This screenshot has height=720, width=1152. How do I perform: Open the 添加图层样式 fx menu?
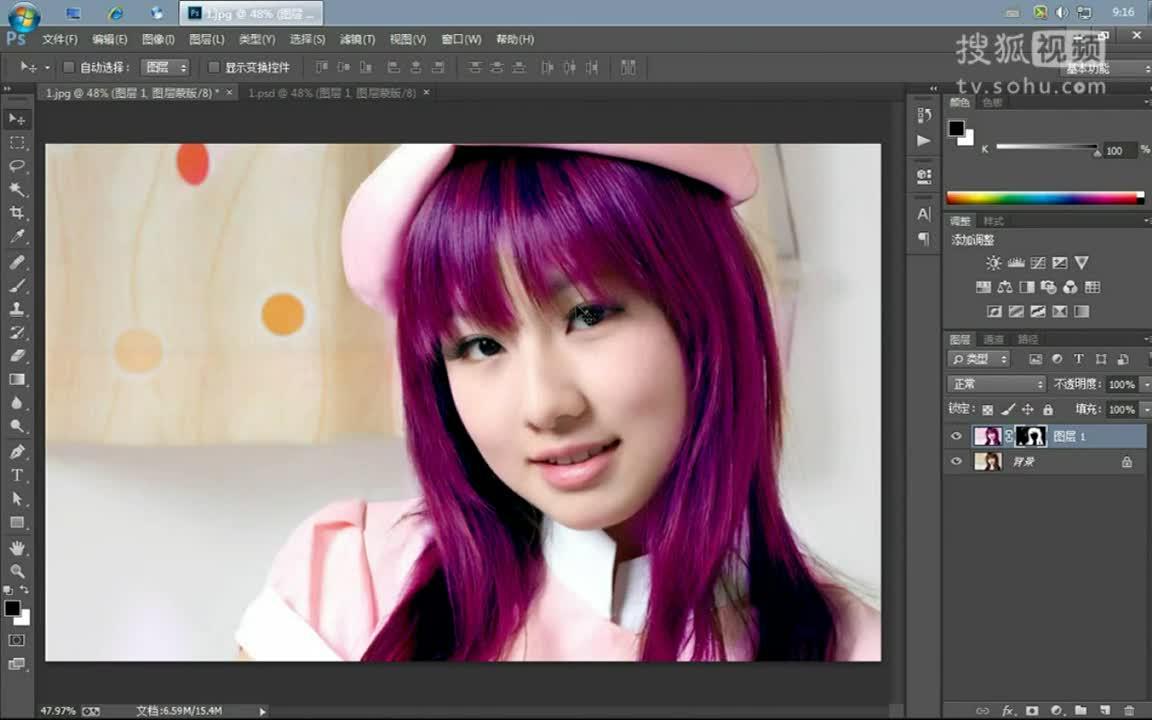tap(1008, 709)
